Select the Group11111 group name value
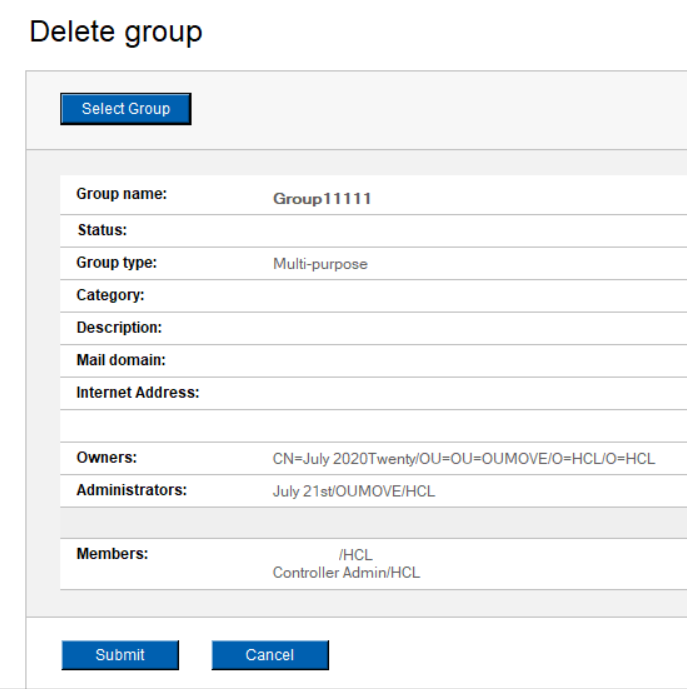 (x=322, y=199)
